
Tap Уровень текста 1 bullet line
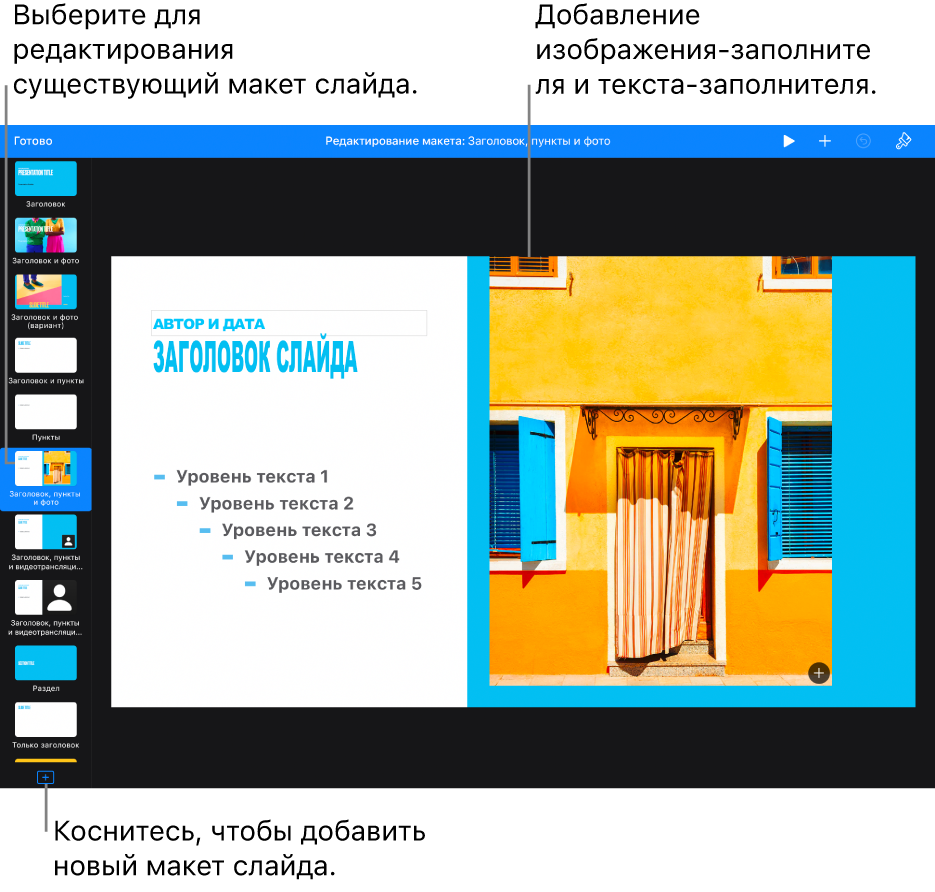click(242, 476)
